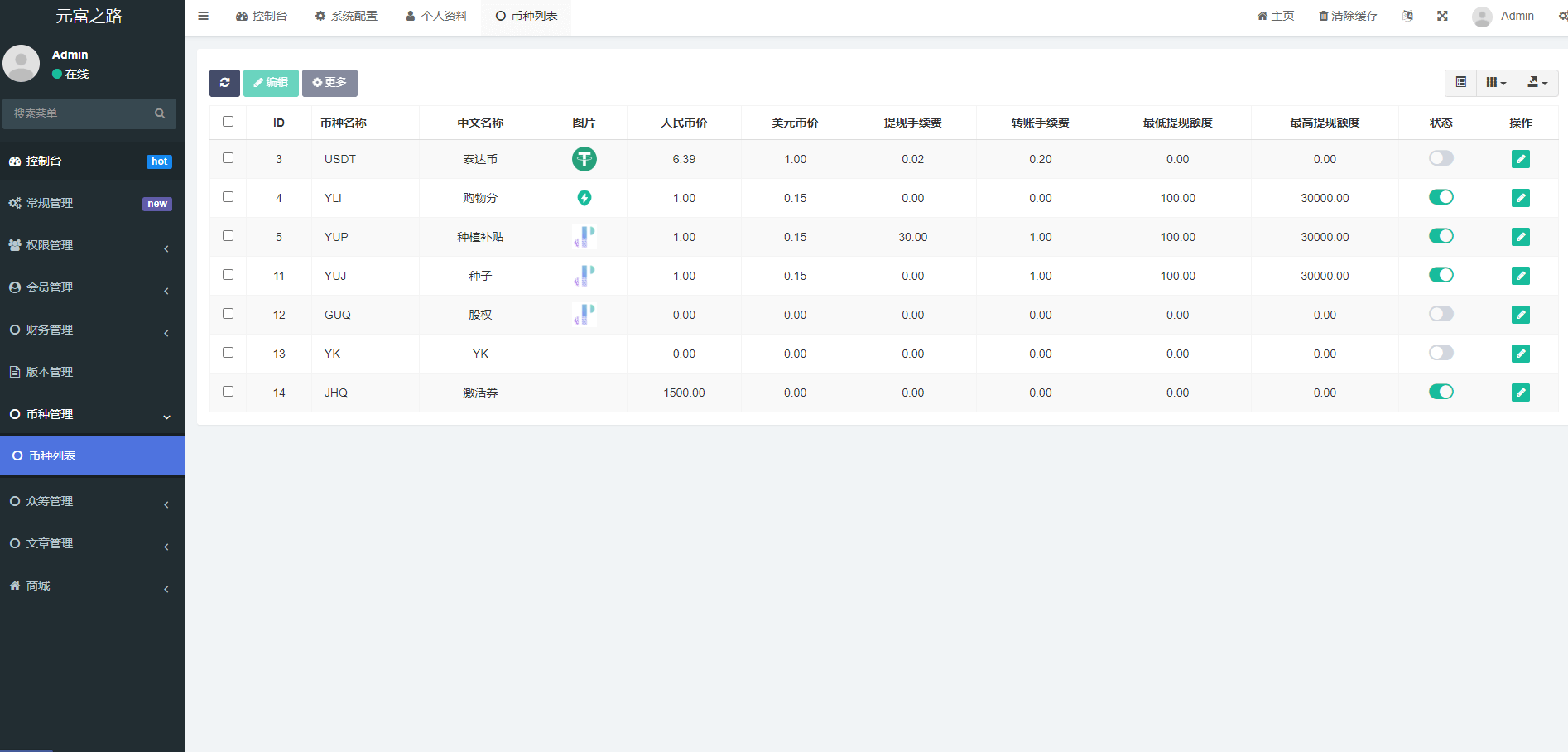Click the 更多 button
The width and height of the screenshot is (1568, 752).
[x=329, y=83]
